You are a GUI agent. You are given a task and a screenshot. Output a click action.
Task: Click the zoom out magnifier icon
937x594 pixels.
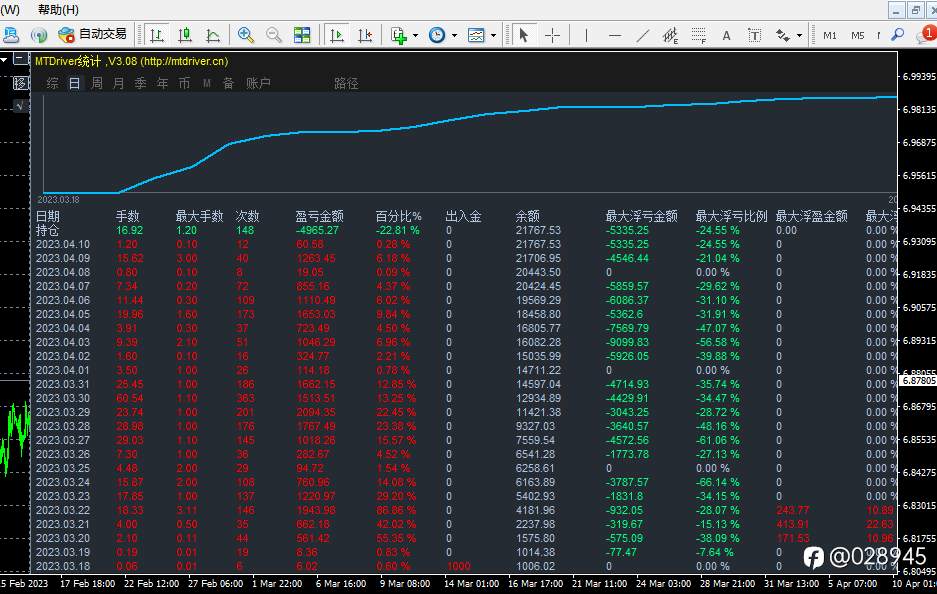pyautogui.click(x=274, y=35)
